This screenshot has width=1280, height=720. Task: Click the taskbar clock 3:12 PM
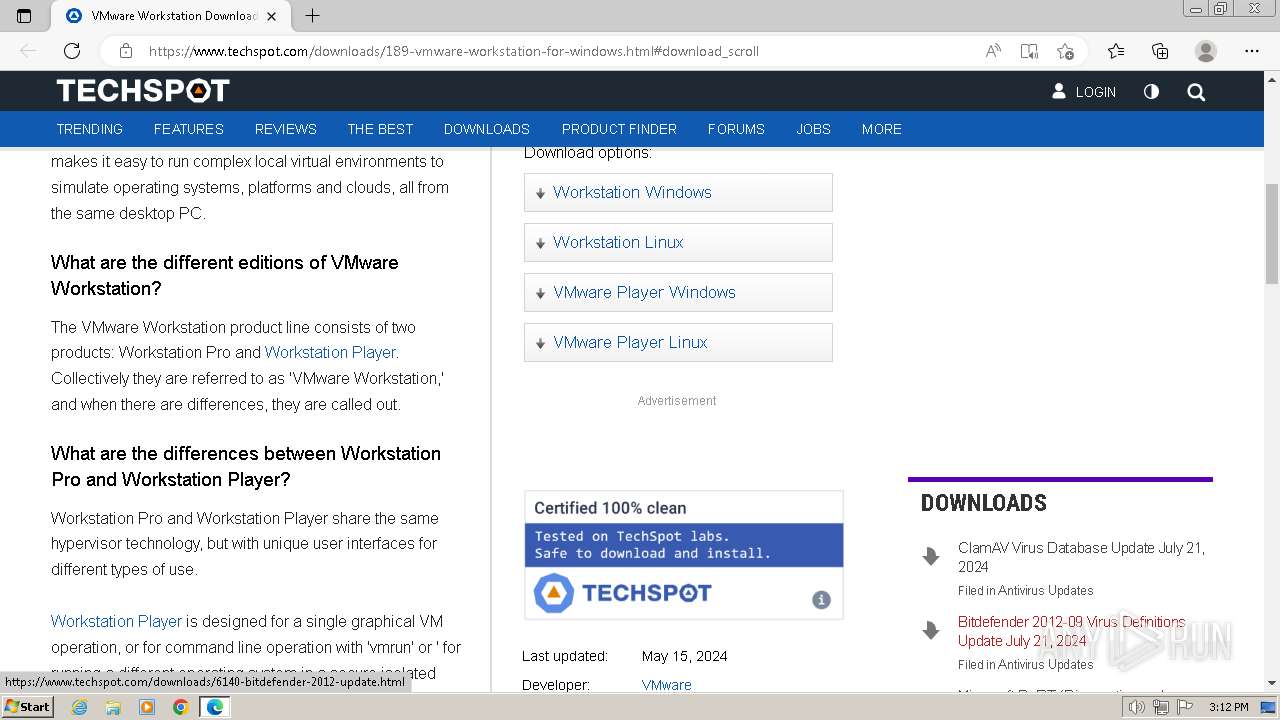click(x=1228, y=707)
